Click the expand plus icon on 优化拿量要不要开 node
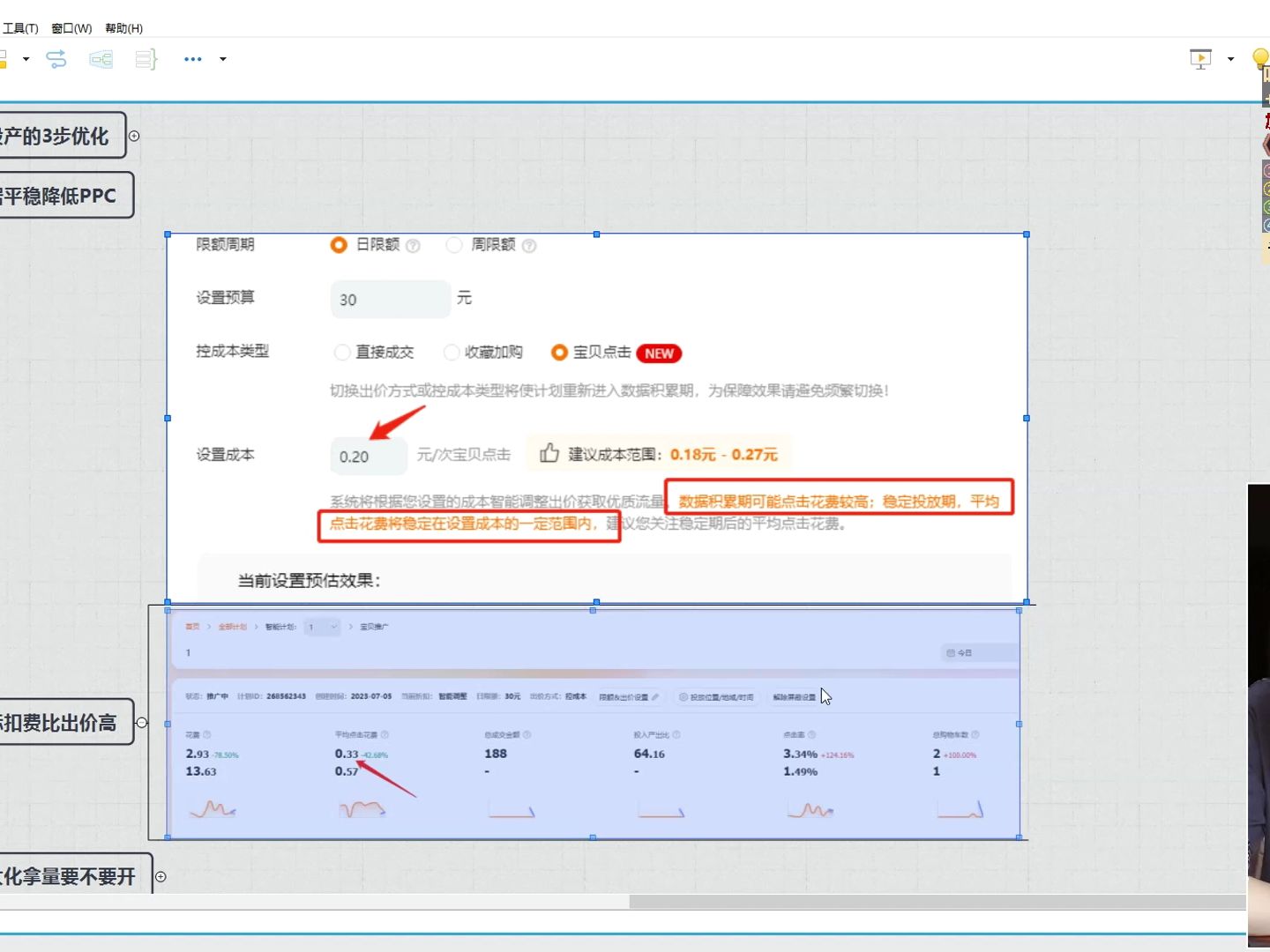Image resolution: width=1270 pixels, height=952 pixels. [160, 876]
